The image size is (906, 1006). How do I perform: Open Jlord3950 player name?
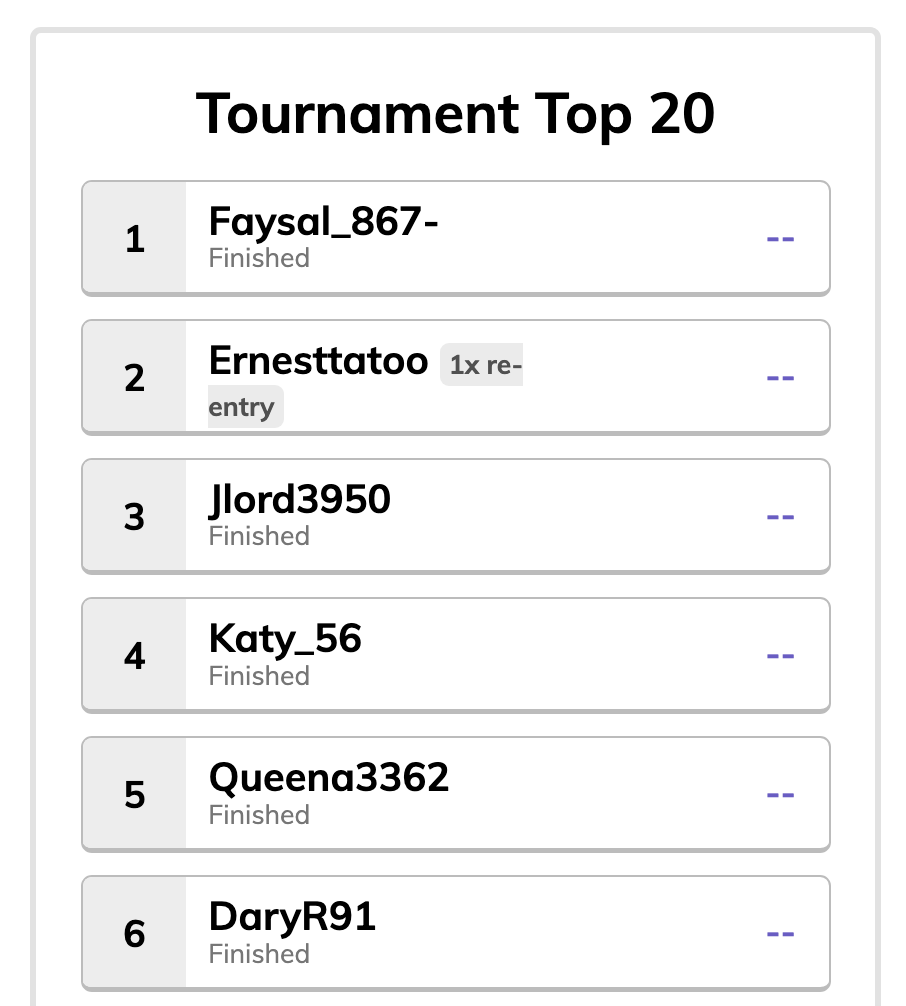tap(300, 500)
